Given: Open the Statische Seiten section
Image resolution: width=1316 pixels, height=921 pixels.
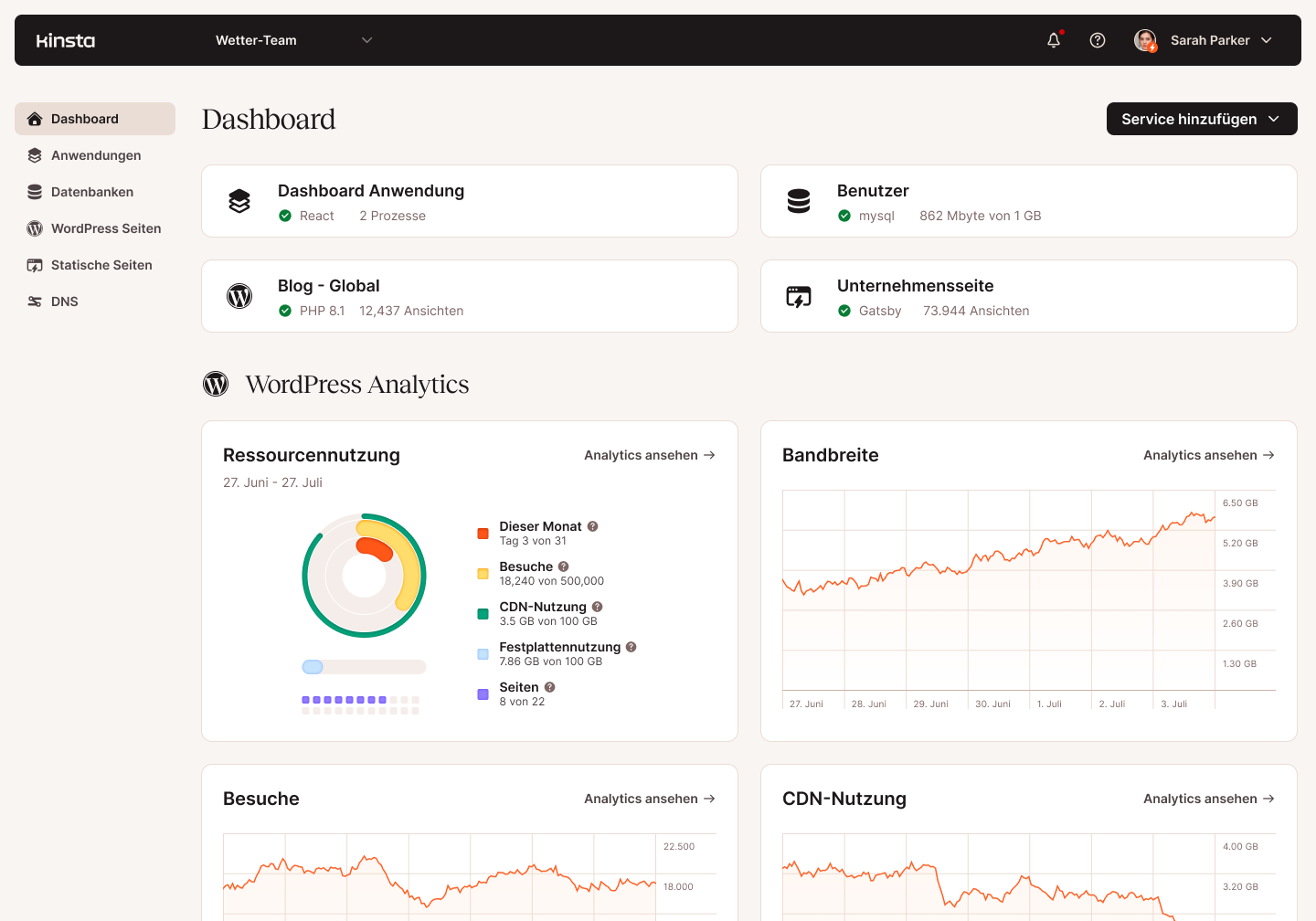Looking at the screenshot, I should [101, 265].
